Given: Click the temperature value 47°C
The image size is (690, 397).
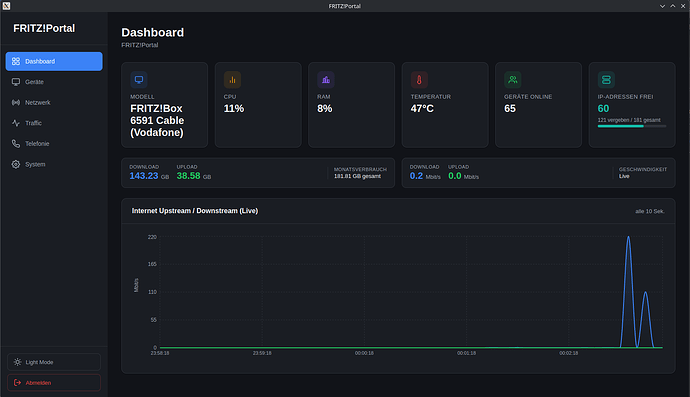Looking at the screenshot, I should click(x=422, y=109).
